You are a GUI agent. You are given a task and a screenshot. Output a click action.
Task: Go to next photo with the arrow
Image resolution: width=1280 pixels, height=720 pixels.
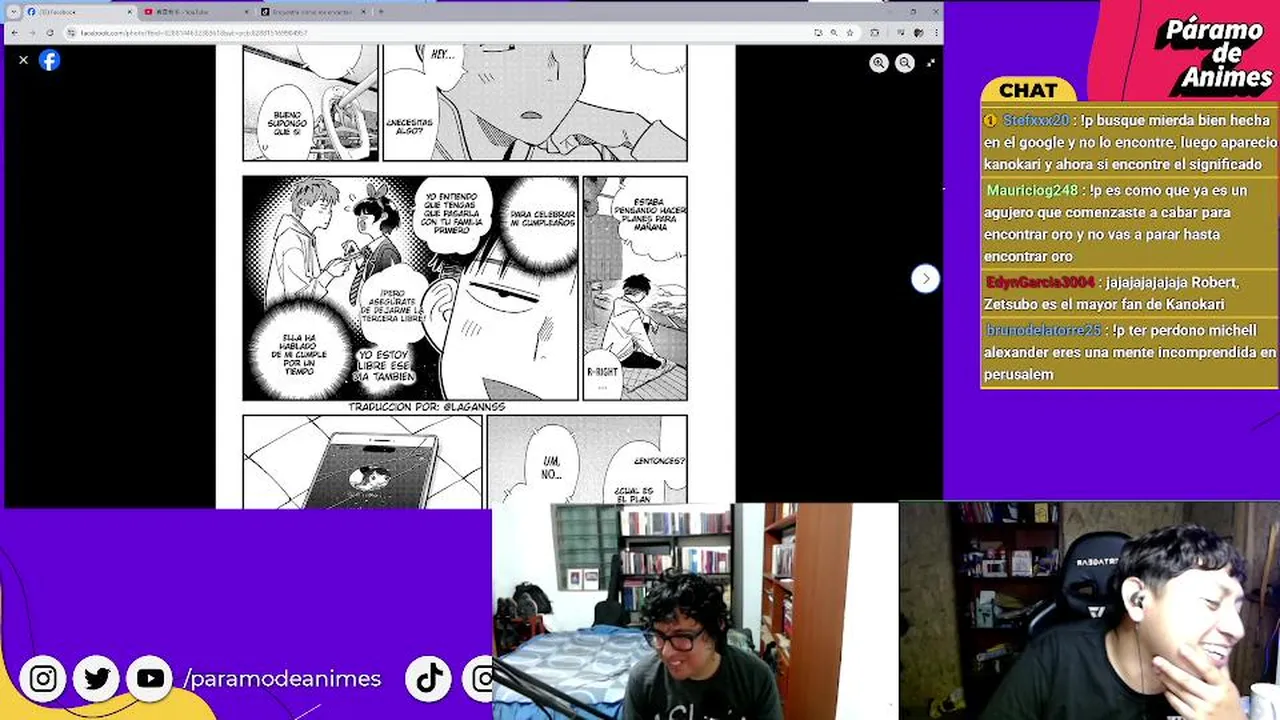click(x=925, y=278)
